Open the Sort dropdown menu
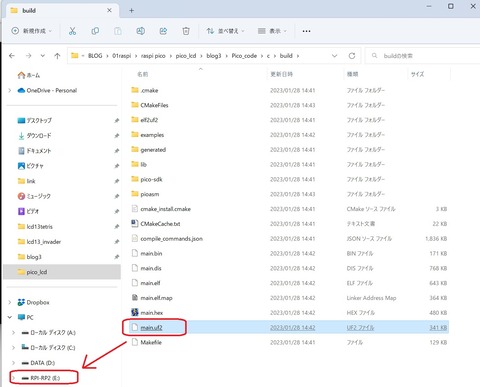 tap(225, 31)
